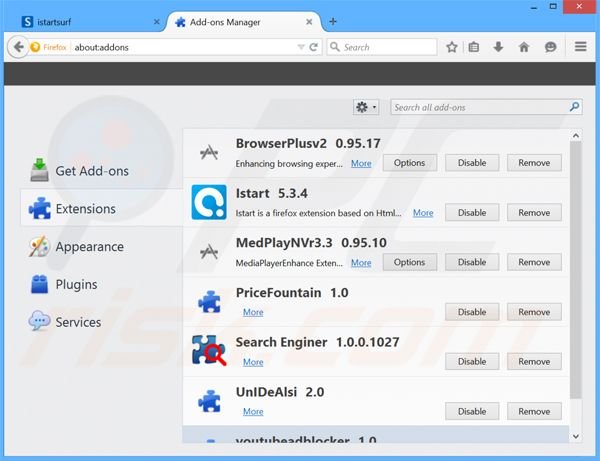600x461 pixels.
Task: Click the Firefox identity icon in address bar
Action: tap(35, 47)
